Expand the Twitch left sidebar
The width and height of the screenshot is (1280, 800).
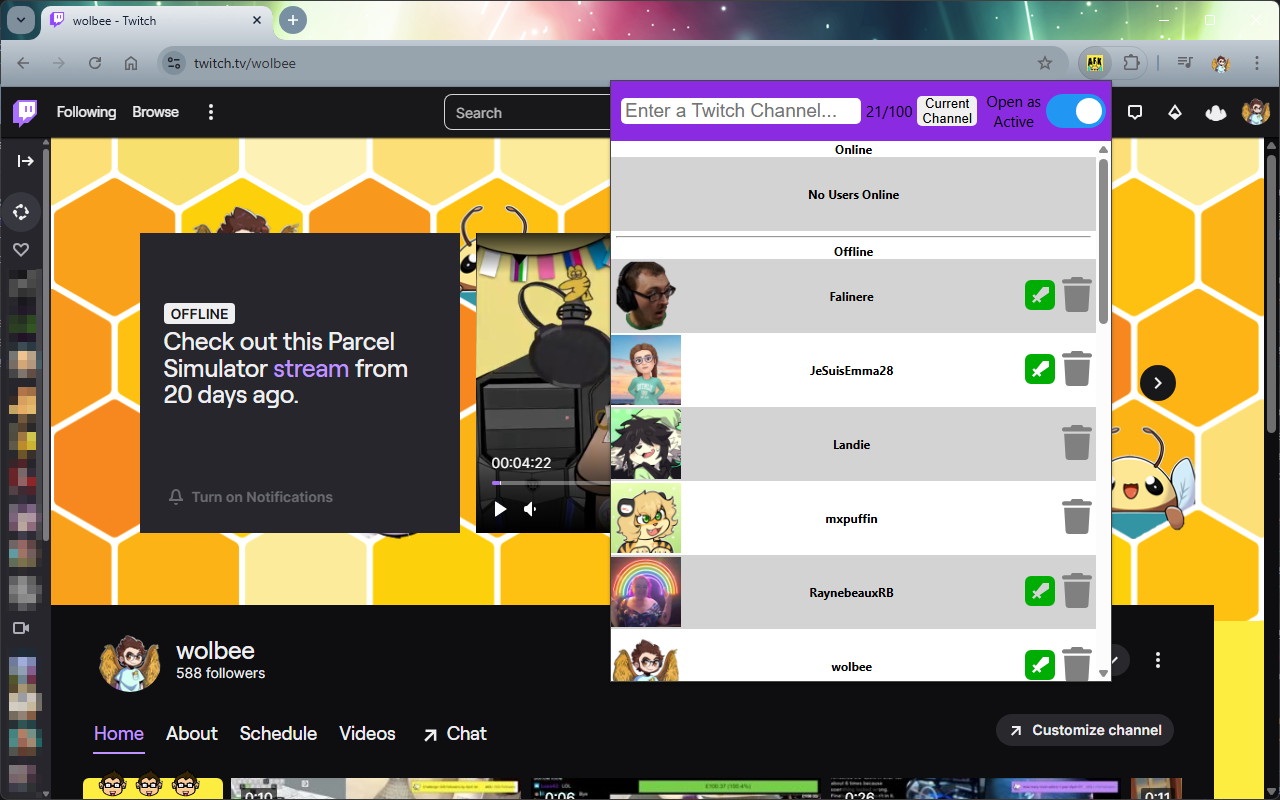[x=26, y=161]
